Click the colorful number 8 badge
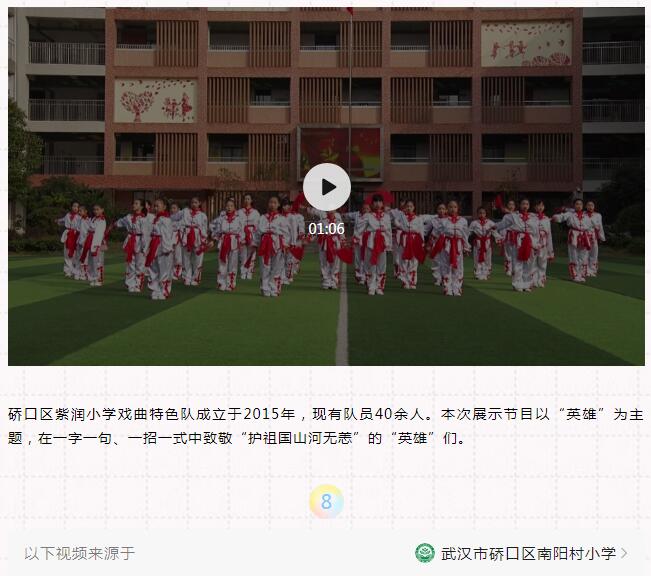 coord(326,502)
